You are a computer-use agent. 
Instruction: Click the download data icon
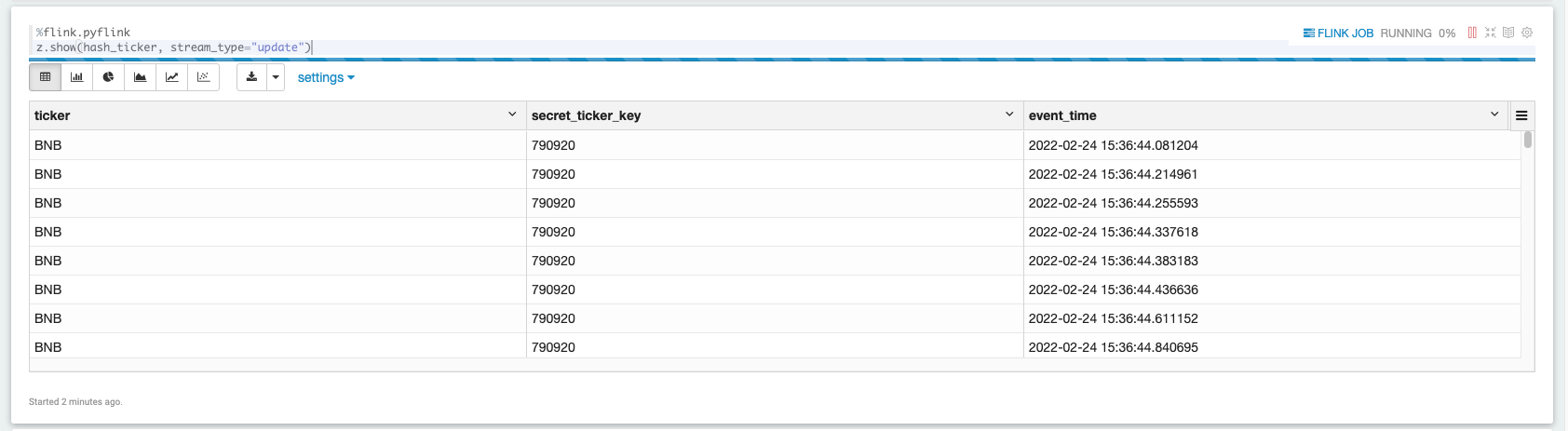pyautogui.click(x=251, y=77)
